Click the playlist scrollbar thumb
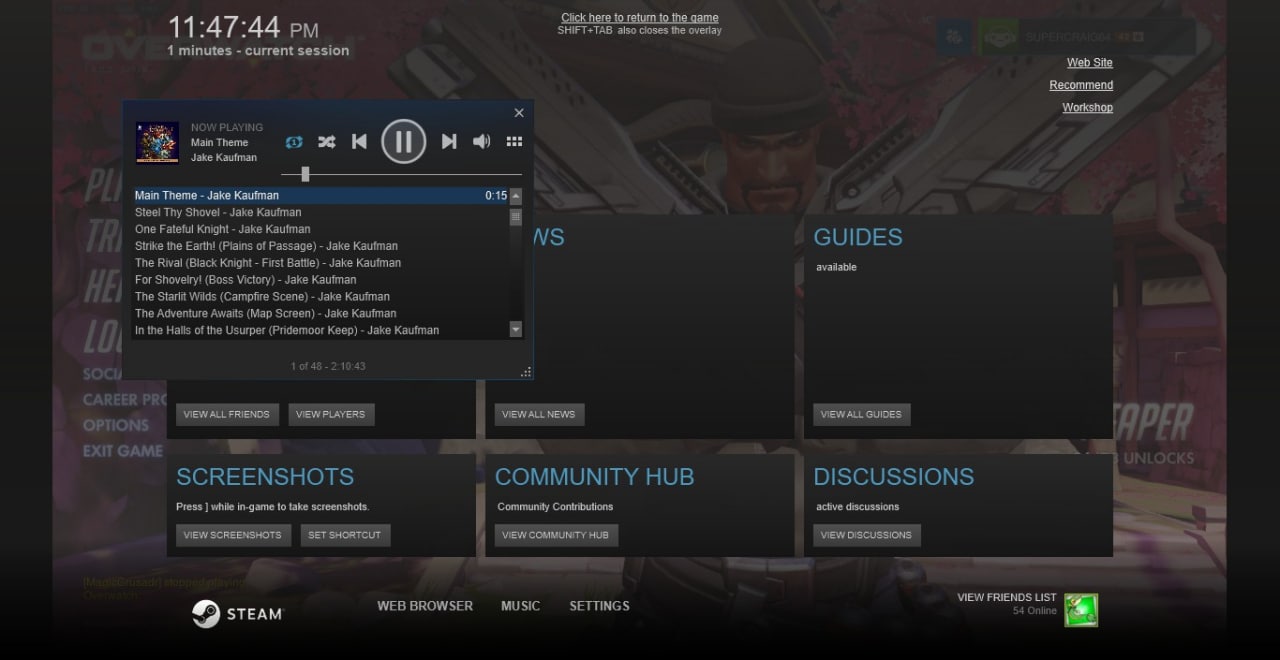The image size is (1280, 660). pyautogui.click(x=516, y=217)
